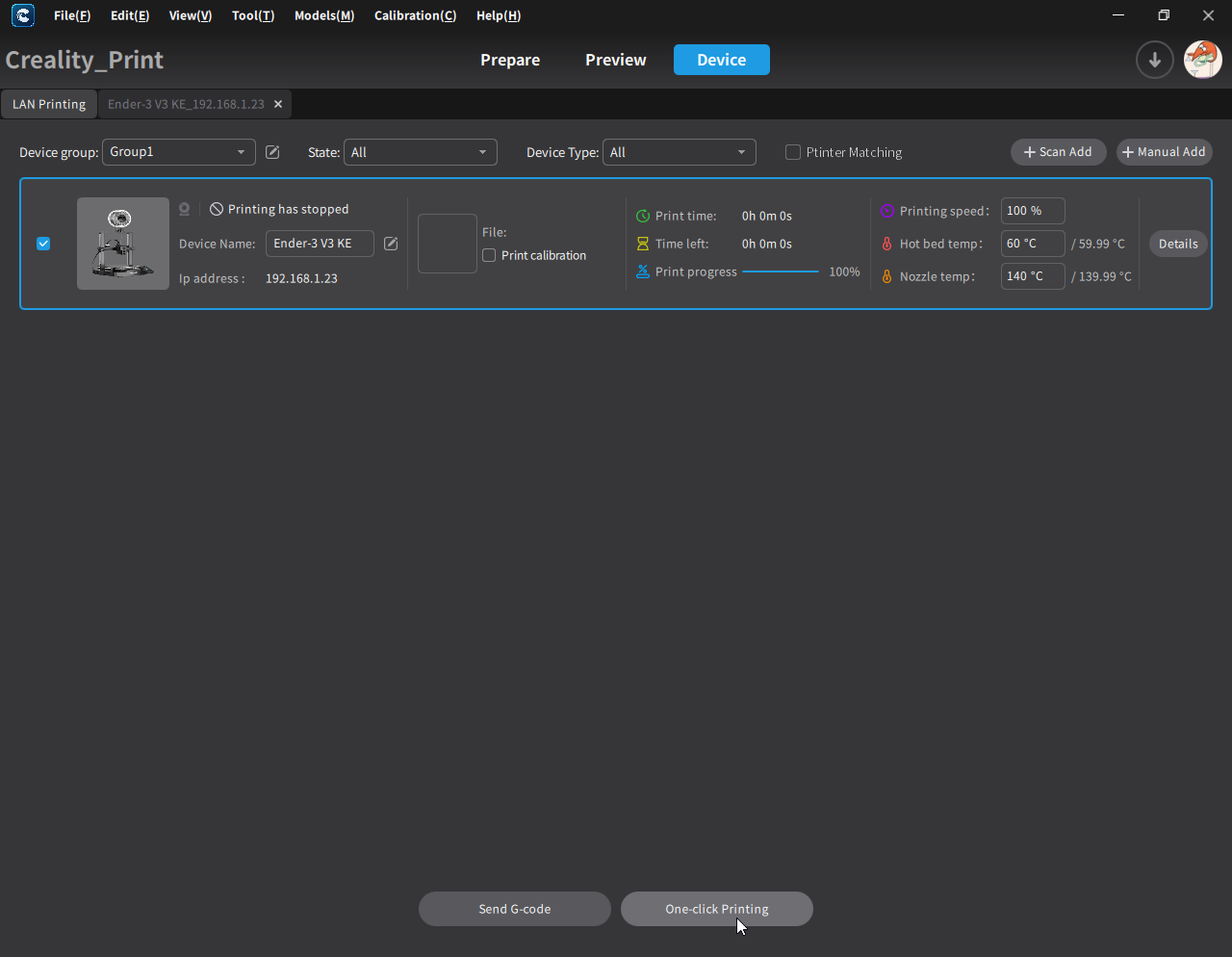Close the Ender-3 V3 KE_192.168.1.23 tab
The height and width of the screenshot is (957, 1232).
(x=278, y=104)
